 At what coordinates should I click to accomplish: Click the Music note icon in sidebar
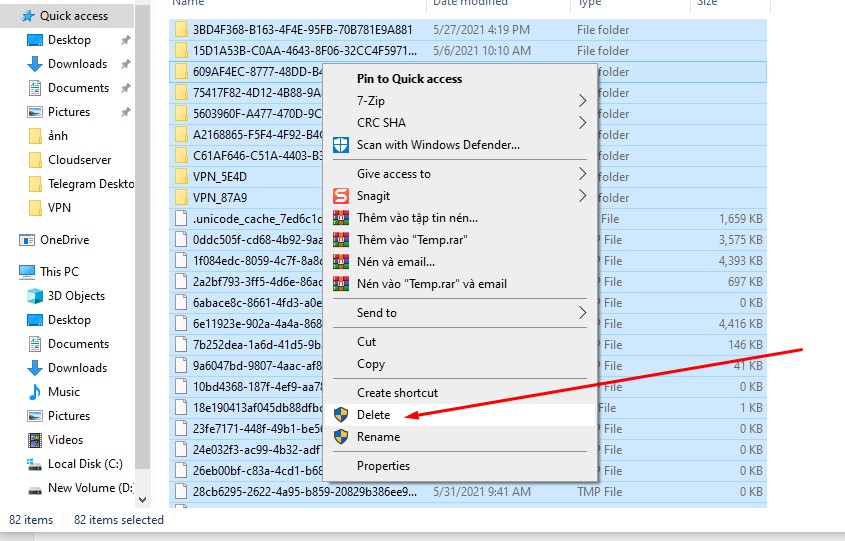click(35, 392)
